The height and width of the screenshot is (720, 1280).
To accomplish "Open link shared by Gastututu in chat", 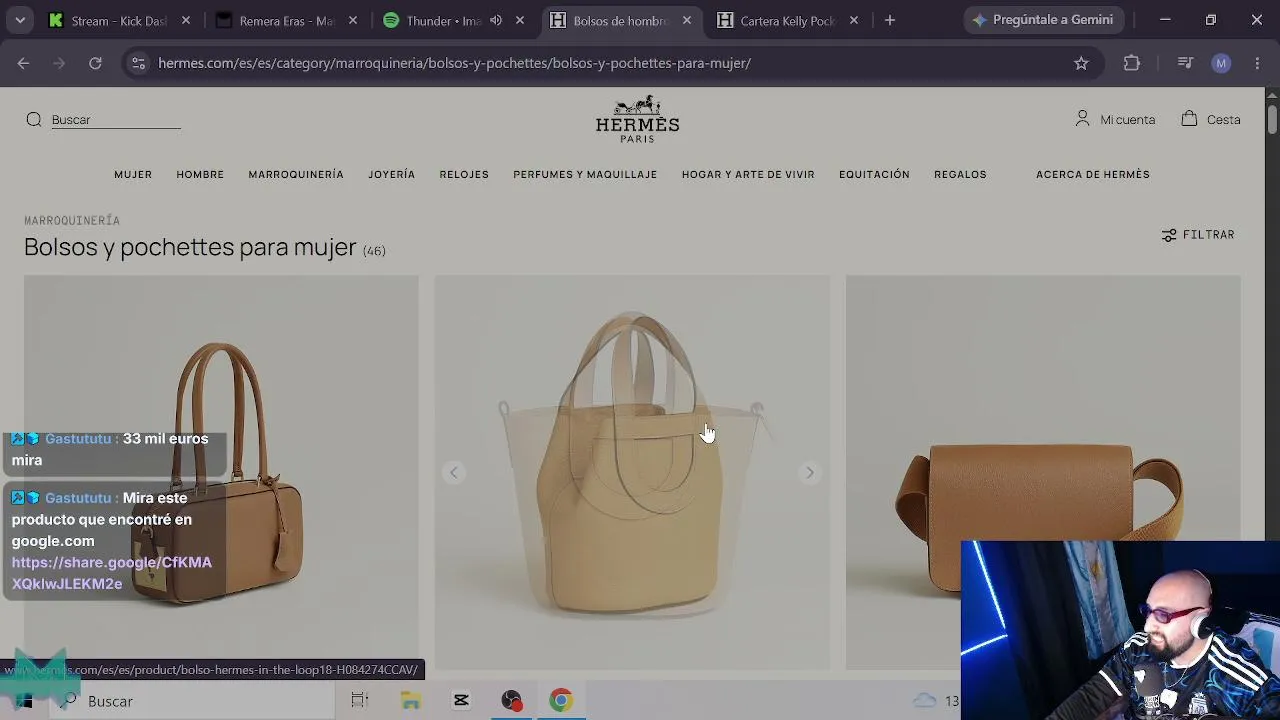I will tap(111, 573).
